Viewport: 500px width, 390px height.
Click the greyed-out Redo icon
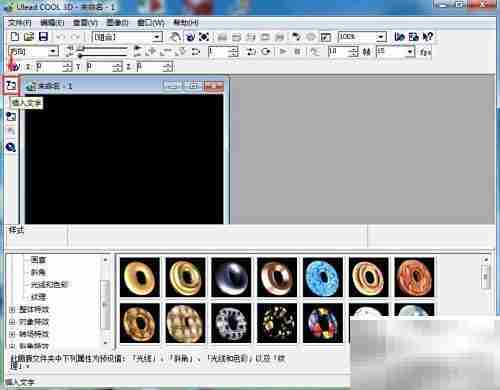(75, 37)
